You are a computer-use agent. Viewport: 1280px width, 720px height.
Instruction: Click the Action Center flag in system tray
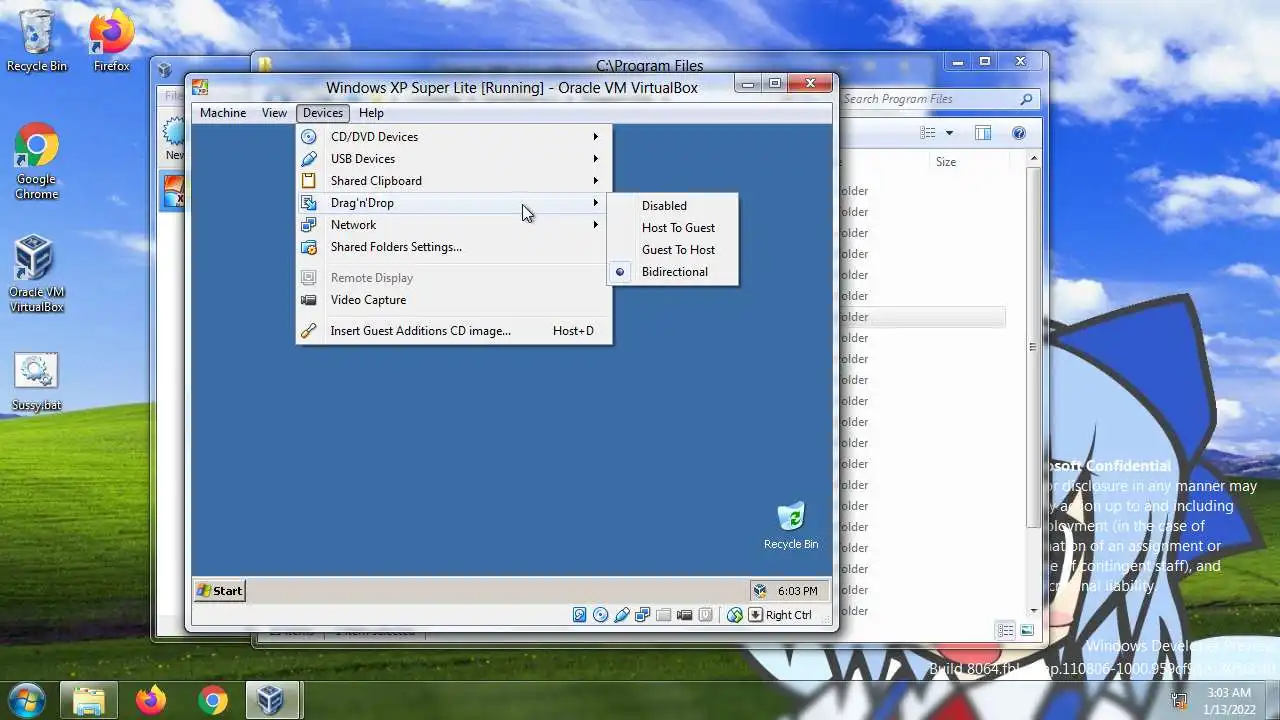[x=1179, y=701]
